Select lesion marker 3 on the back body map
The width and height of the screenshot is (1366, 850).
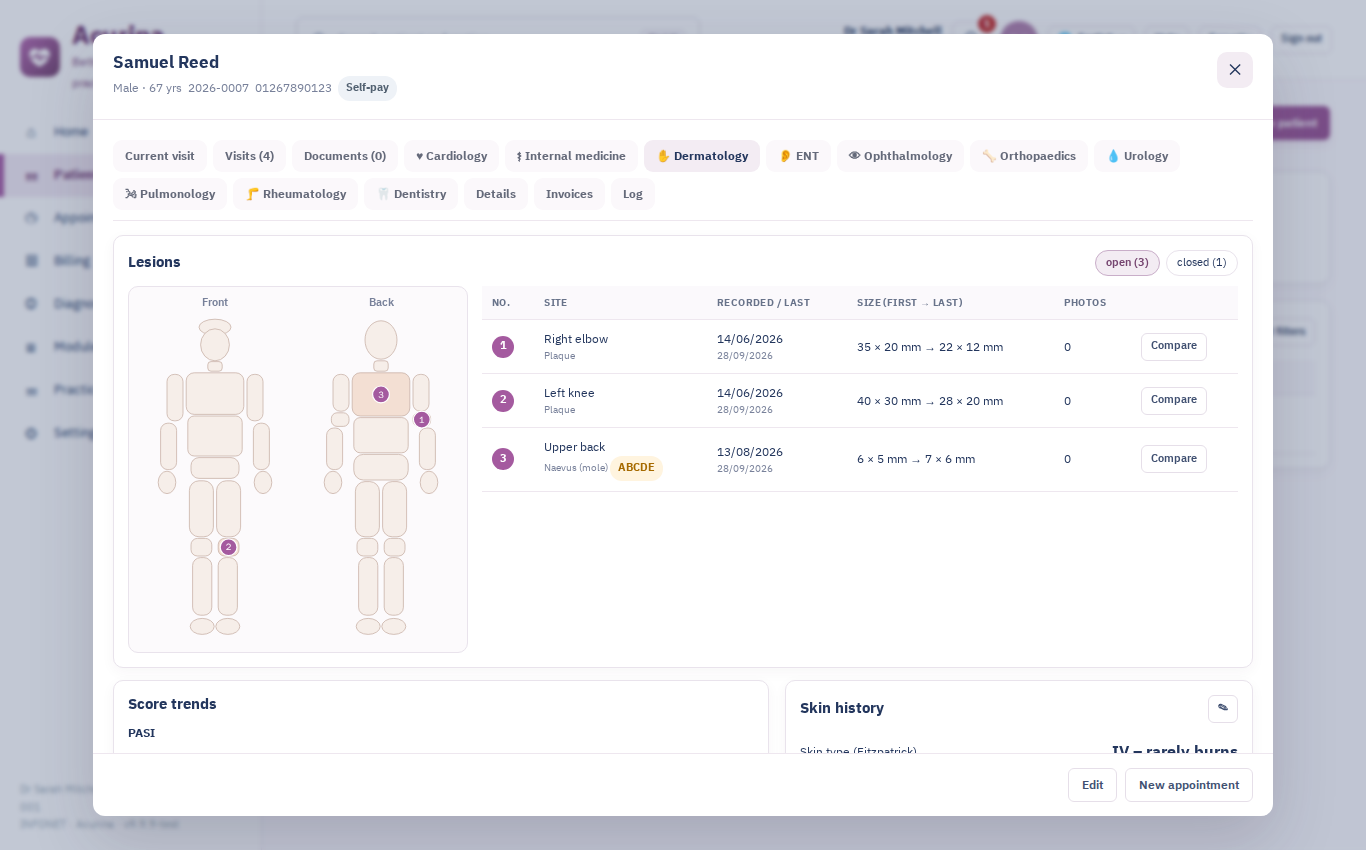click(x=381, y=394)
